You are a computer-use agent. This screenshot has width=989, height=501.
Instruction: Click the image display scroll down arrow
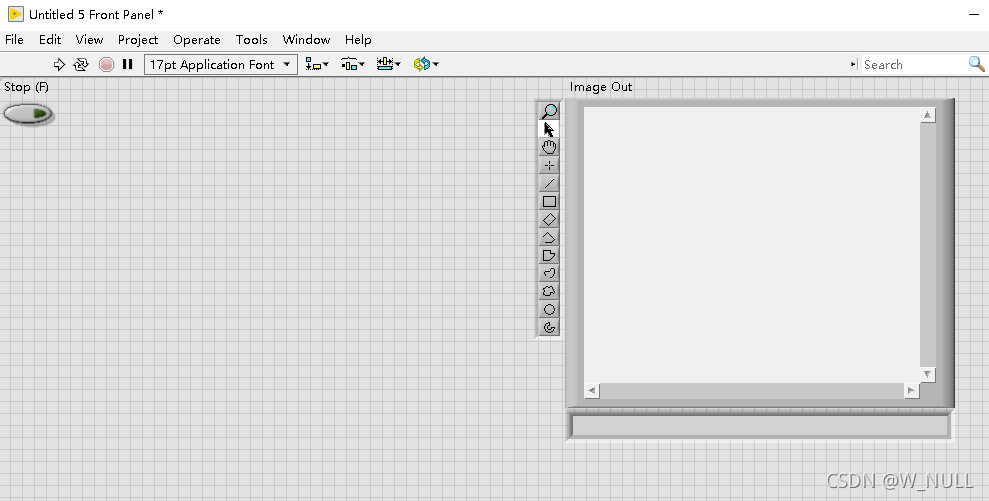click(927, 374)
